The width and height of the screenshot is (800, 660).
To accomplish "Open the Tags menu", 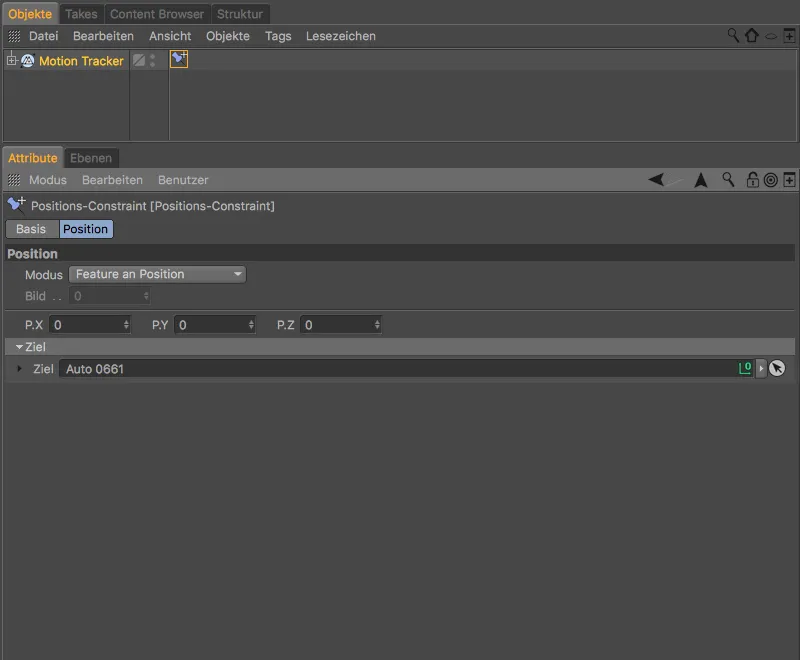I will pos(278,36).
